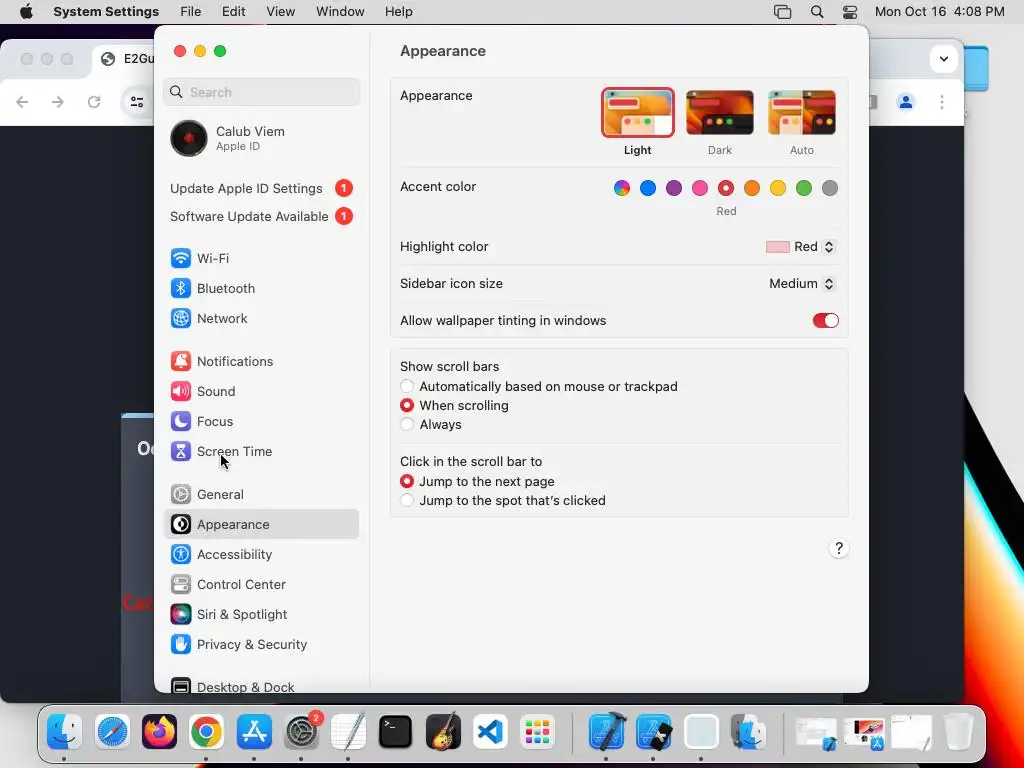The height and width of the screenshot is (768, 1024).
Task: Click the settings Search field
Action: pos(261,92)
